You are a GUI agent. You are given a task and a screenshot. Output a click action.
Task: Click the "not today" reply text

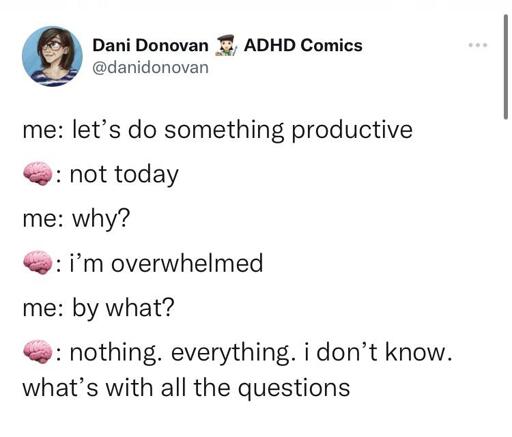(x=124, y=174)
